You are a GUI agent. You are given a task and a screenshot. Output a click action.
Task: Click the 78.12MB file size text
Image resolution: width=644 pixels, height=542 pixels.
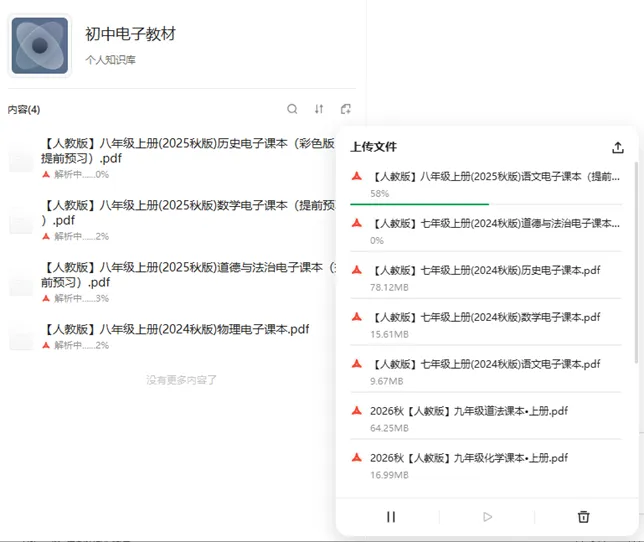pos(389,287)
